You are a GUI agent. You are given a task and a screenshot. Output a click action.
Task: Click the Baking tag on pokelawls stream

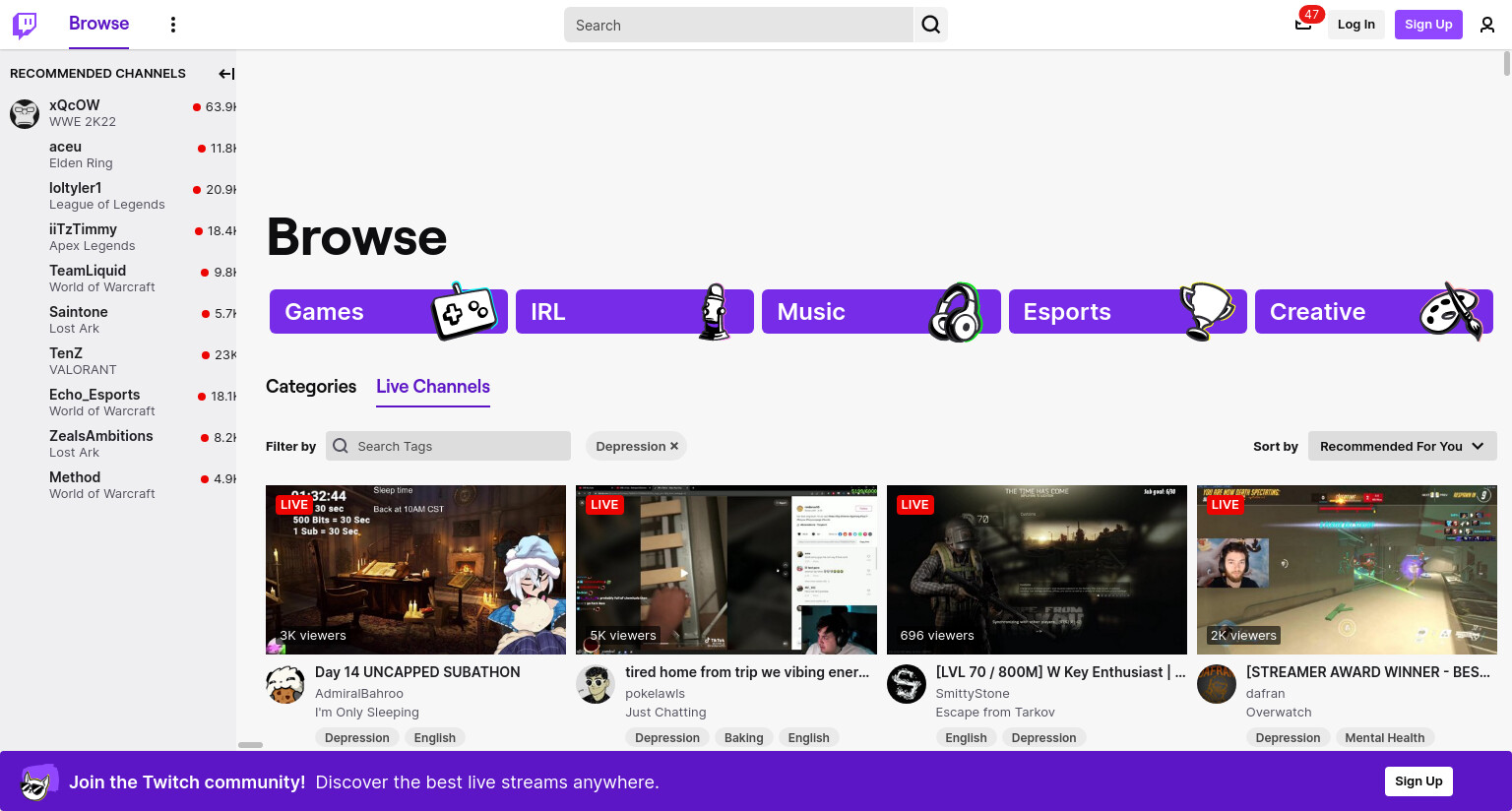click(744, 738)
